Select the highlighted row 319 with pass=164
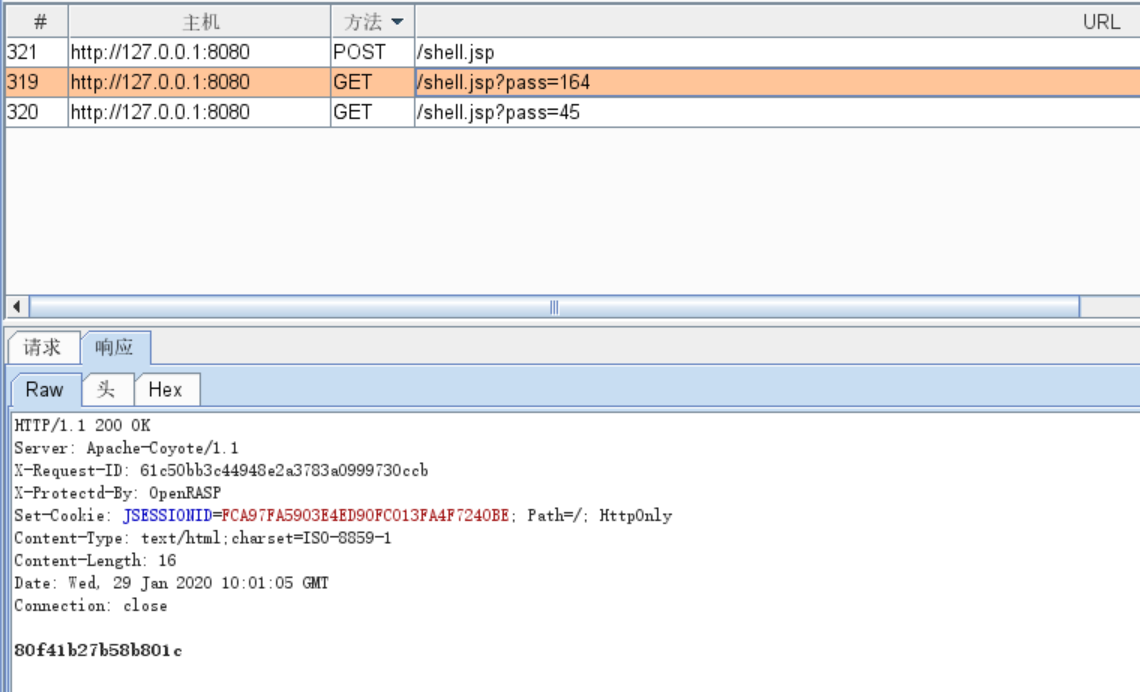 (x=573, y=82)
